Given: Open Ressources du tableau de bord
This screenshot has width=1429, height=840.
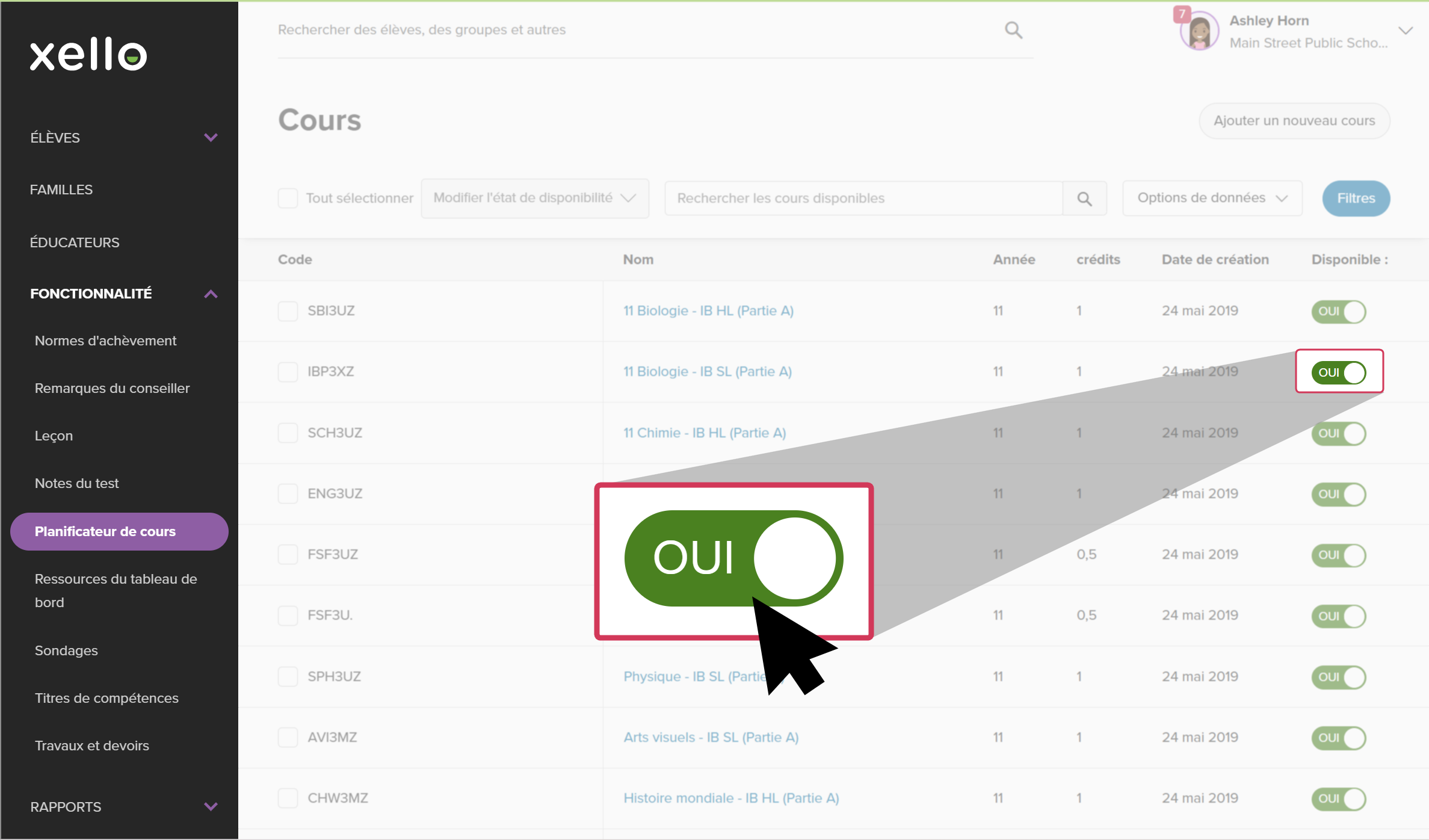Looking at the screenshot, I should click(116, 590).
